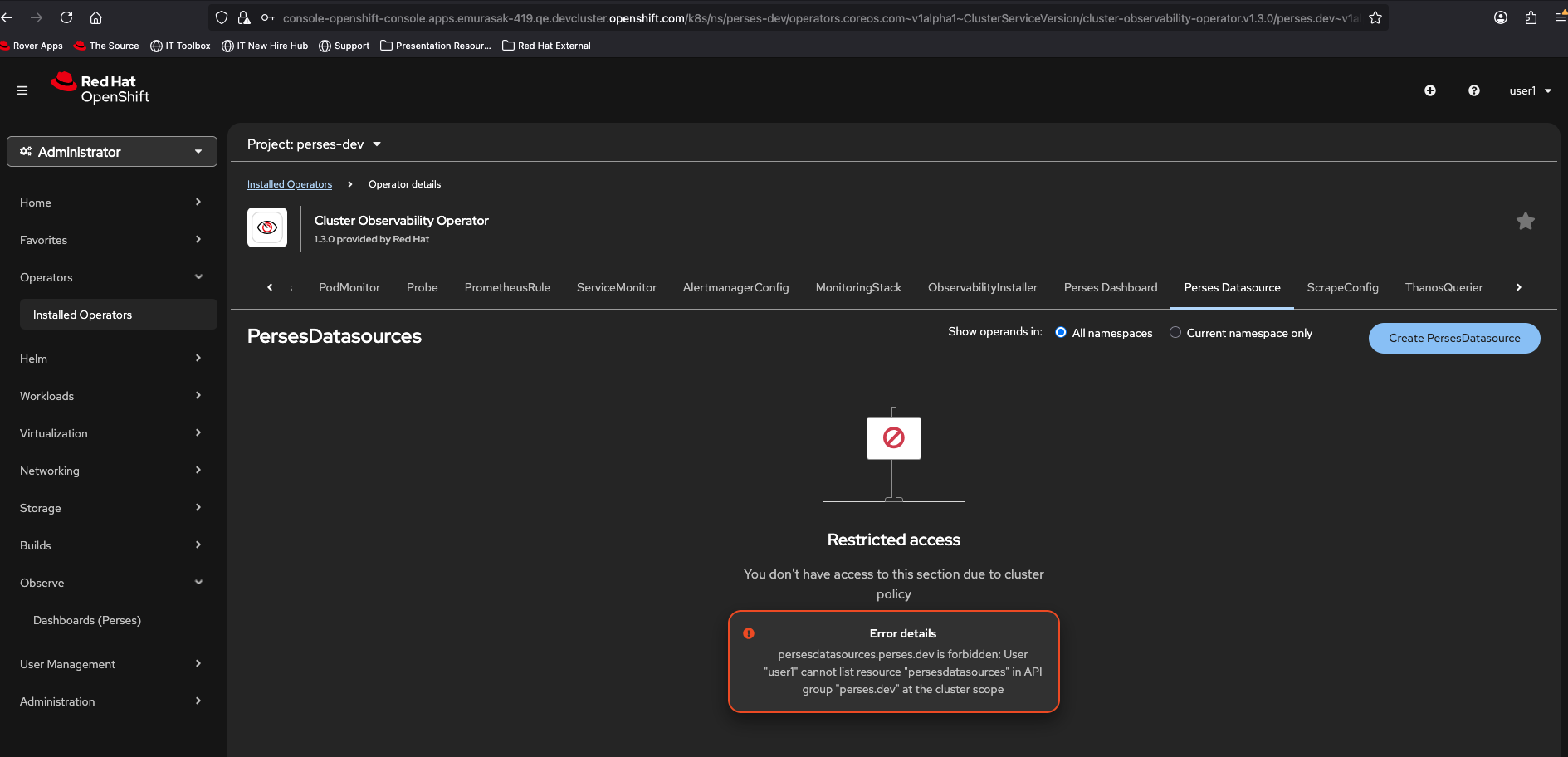The height and width of the screenshot is (757, 1568).
Task: Open the browser application menu icon
Action: click(x=1561, y=17)
